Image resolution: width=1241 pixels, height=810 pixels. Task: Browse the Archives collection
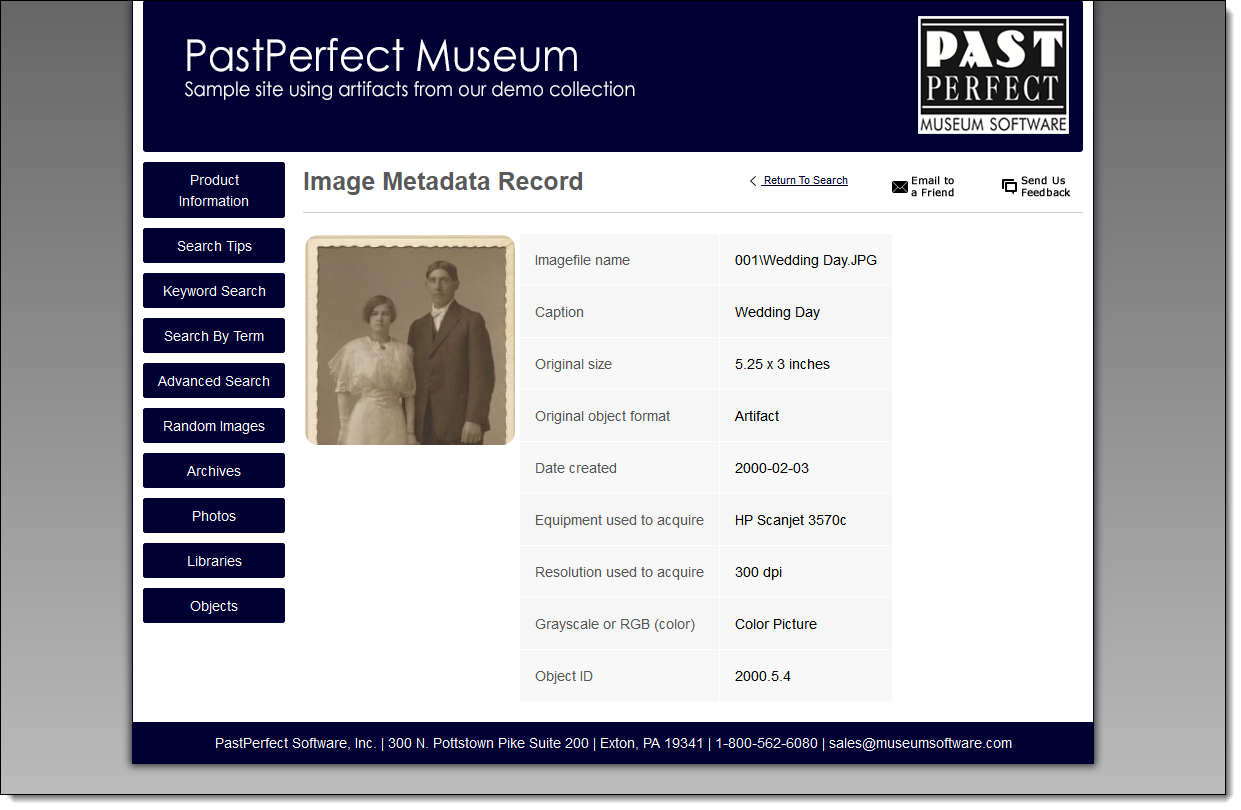click(x=213, y=470)
